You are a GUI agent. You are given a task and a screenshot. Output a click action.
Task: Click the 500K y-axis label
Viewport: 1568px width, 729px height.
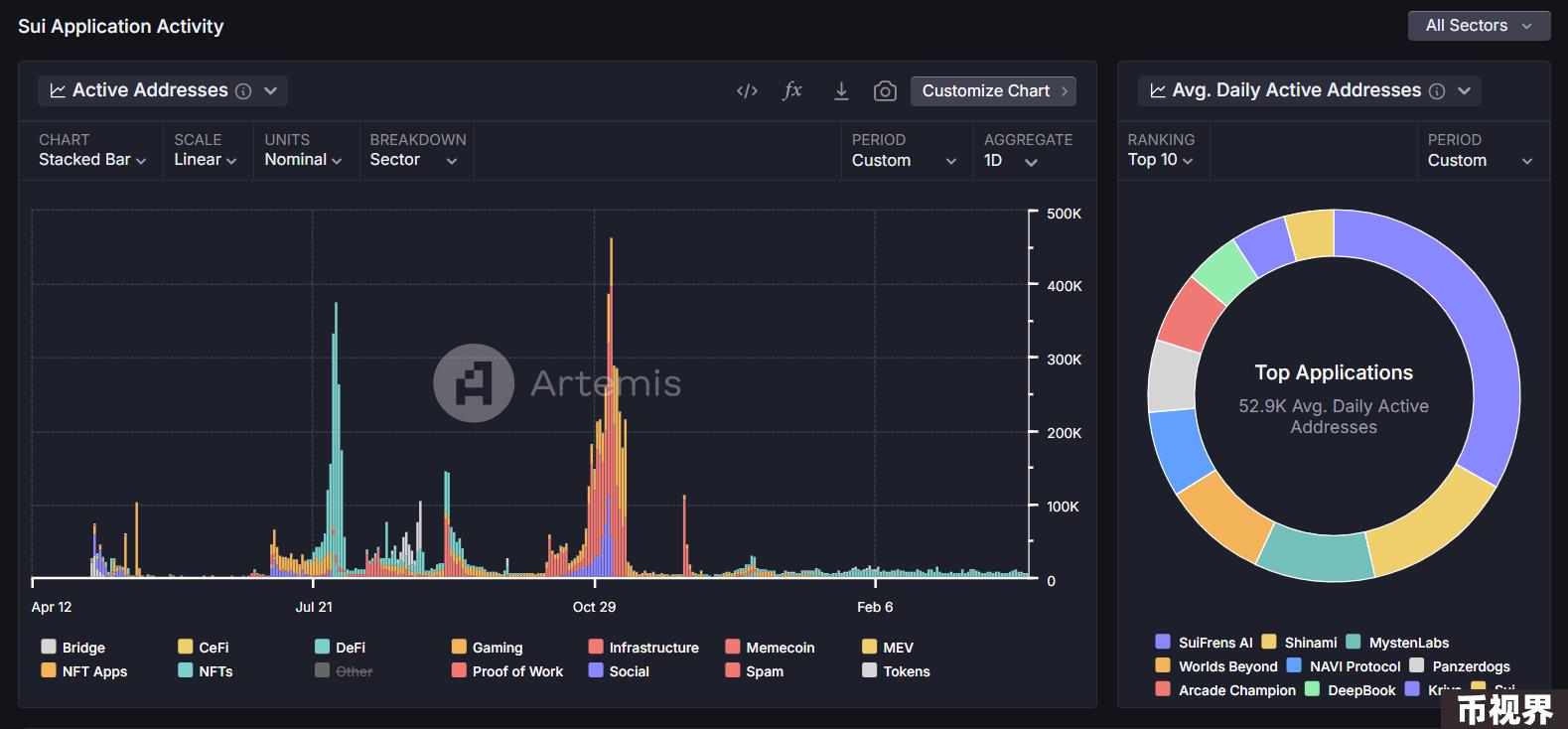coord(1065,214)
